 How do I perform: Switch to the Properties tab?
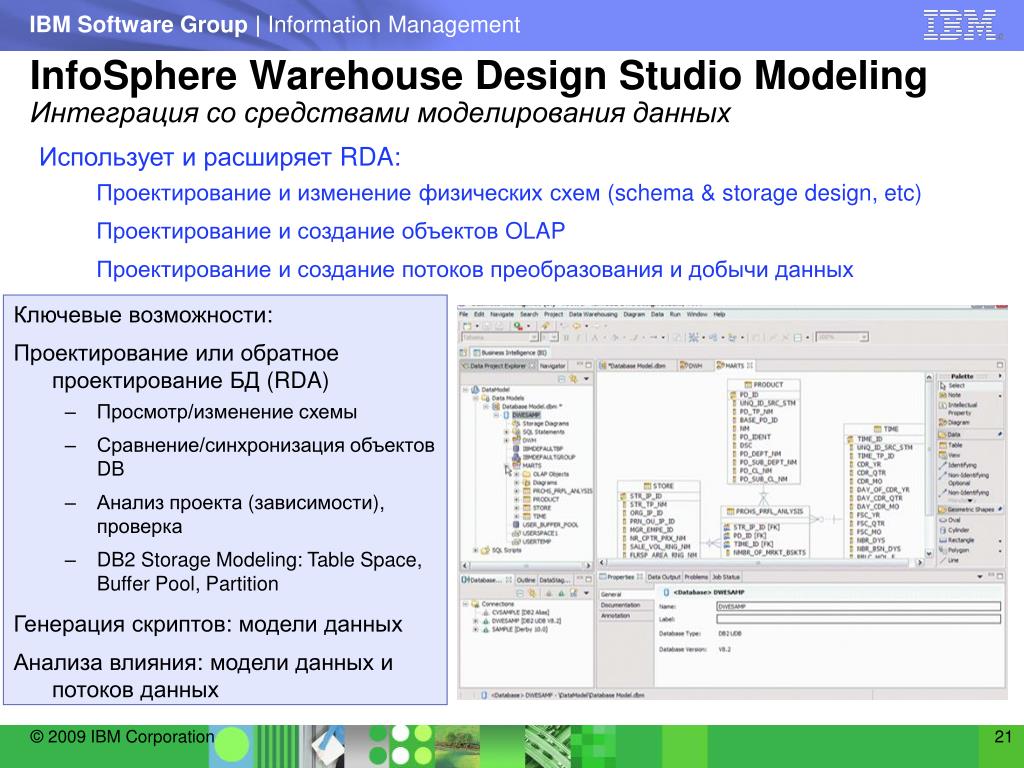(x=620, y=577)
